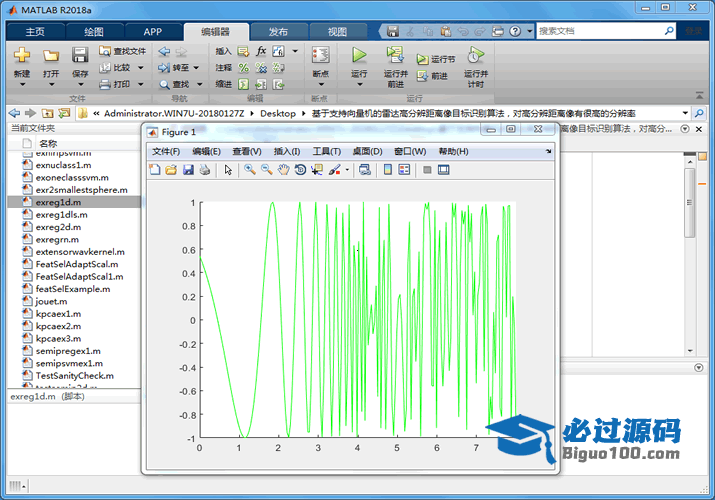Open View (查看) menu in Figure 1
715x500 pixels.
247,151
